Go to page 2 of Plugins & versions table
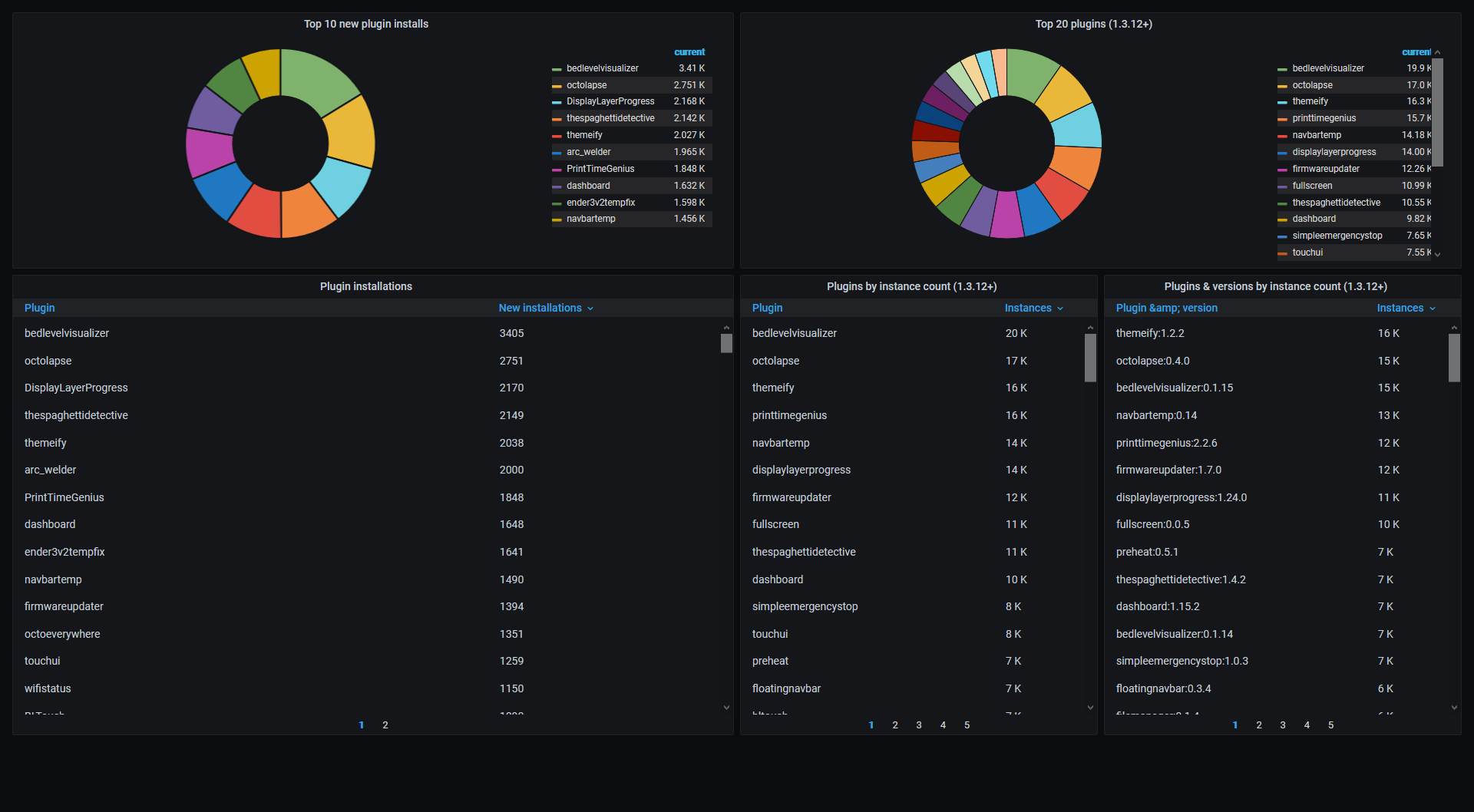This screenshot has height=812, width=1474. click(1259, 725)
